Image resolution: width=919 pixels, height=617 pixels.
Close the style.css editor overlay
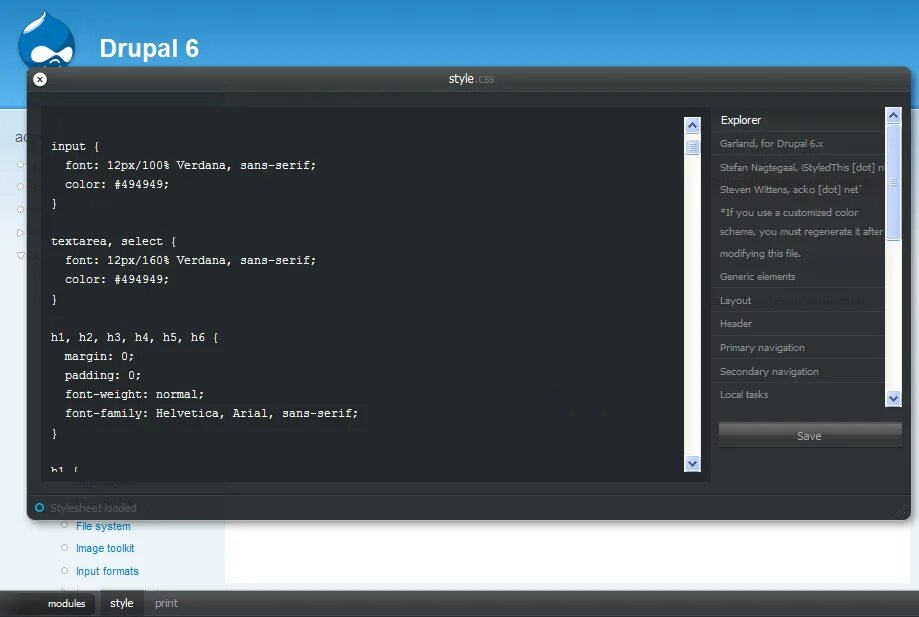40,79
